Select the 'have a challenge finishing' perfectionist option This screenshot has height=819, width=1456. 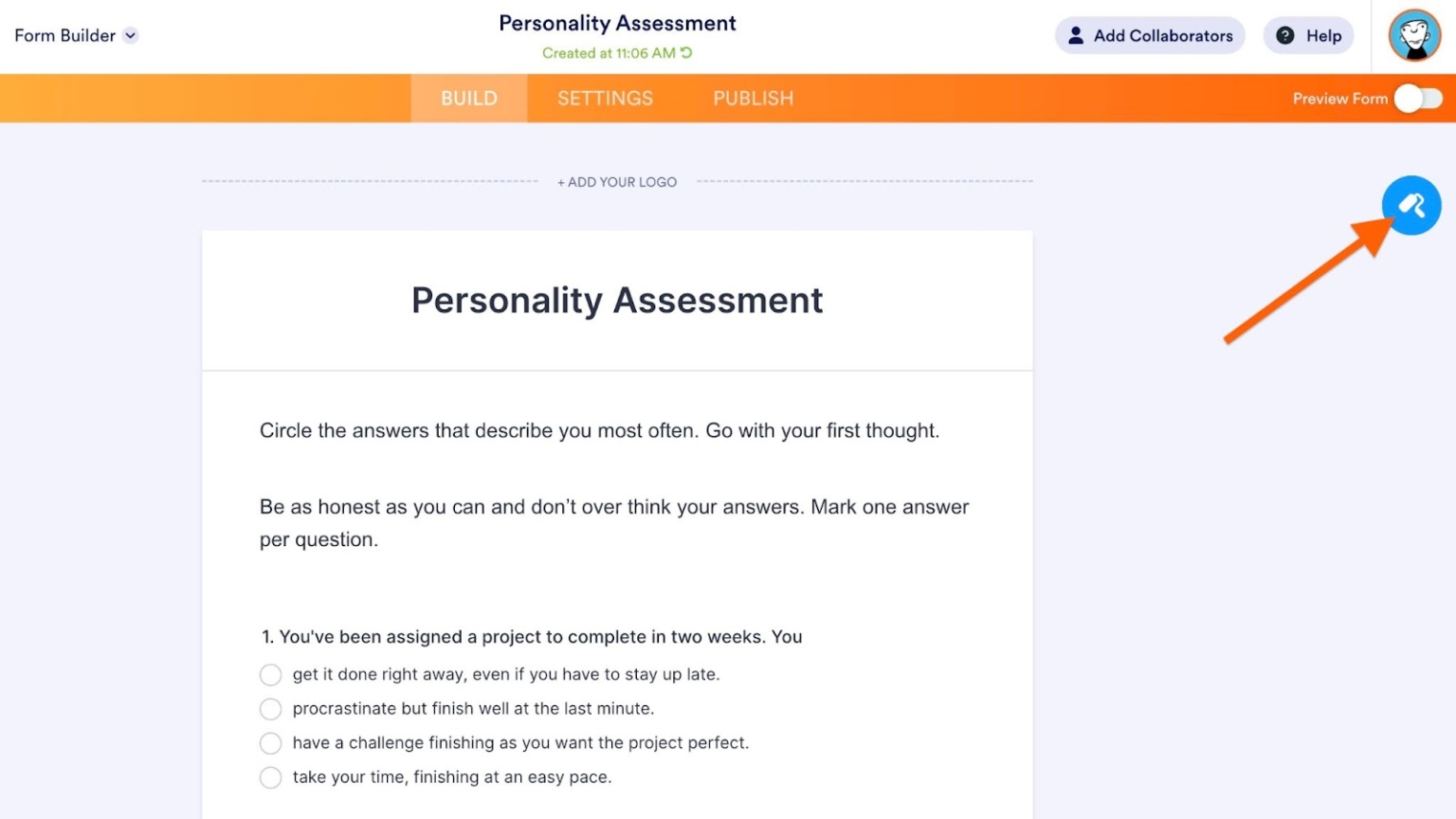(270, 743)
